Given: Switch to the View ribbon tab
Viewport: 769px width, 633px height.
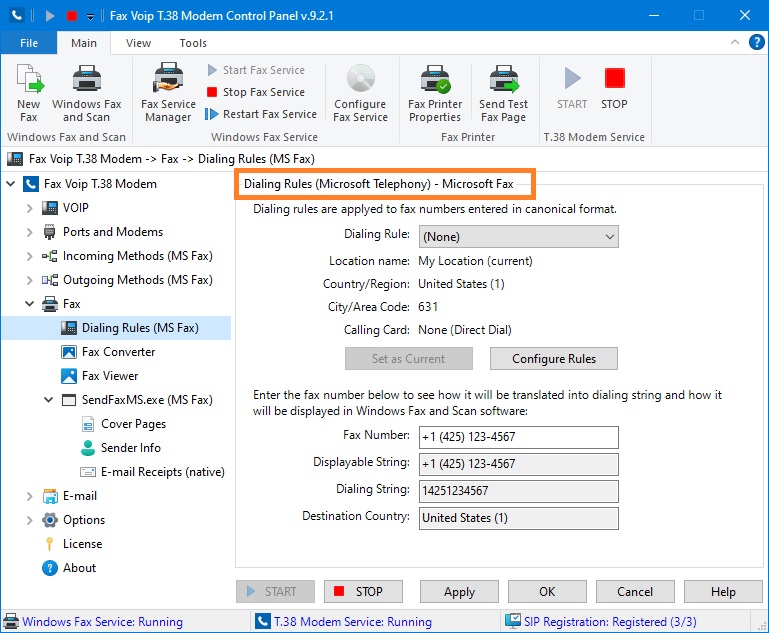Looking at the screenshot, I should click(x=138, y=43).
